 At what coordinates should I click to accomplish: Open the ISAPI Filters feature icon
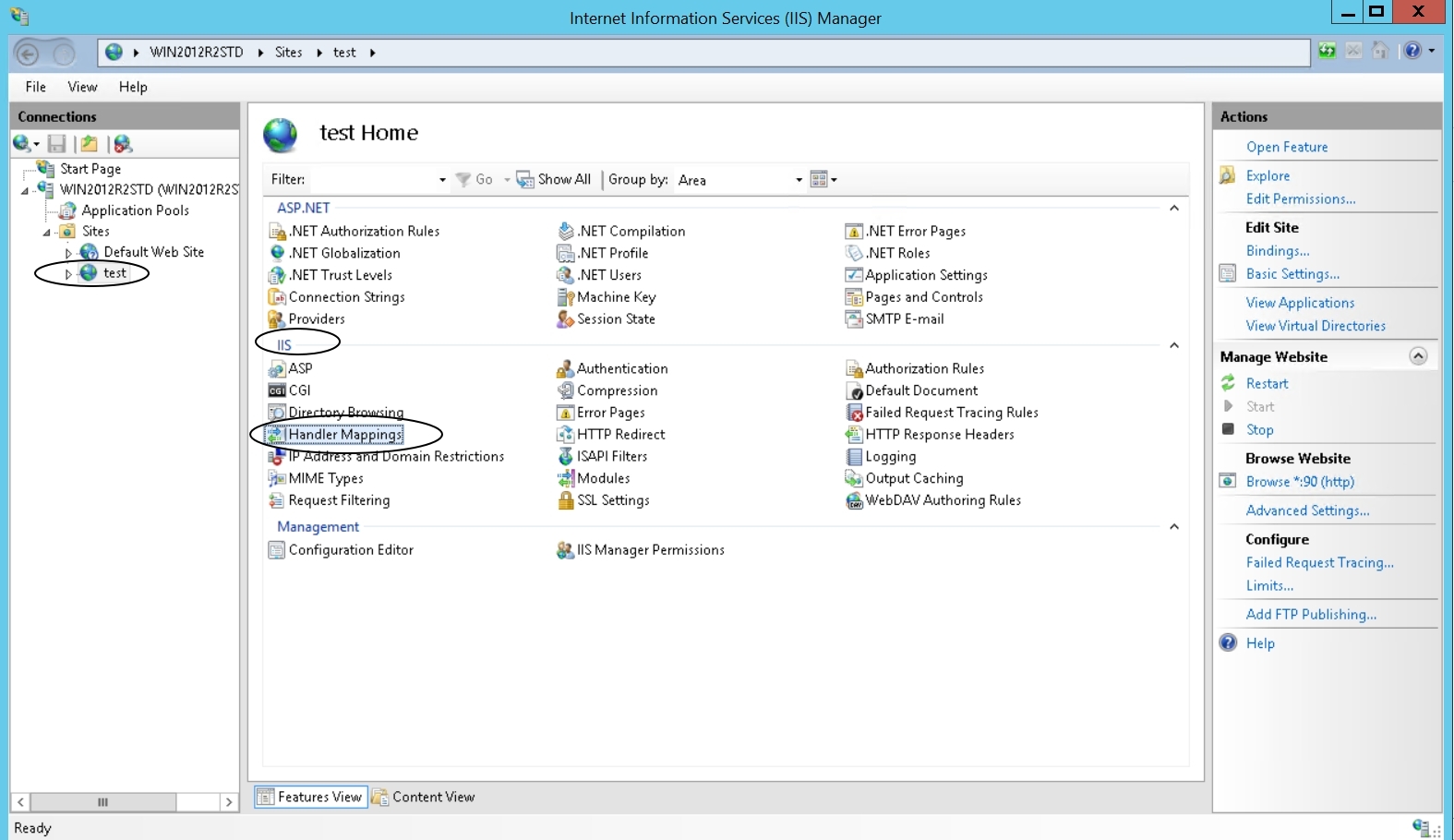pyautogui.click(x=566, y=457)
